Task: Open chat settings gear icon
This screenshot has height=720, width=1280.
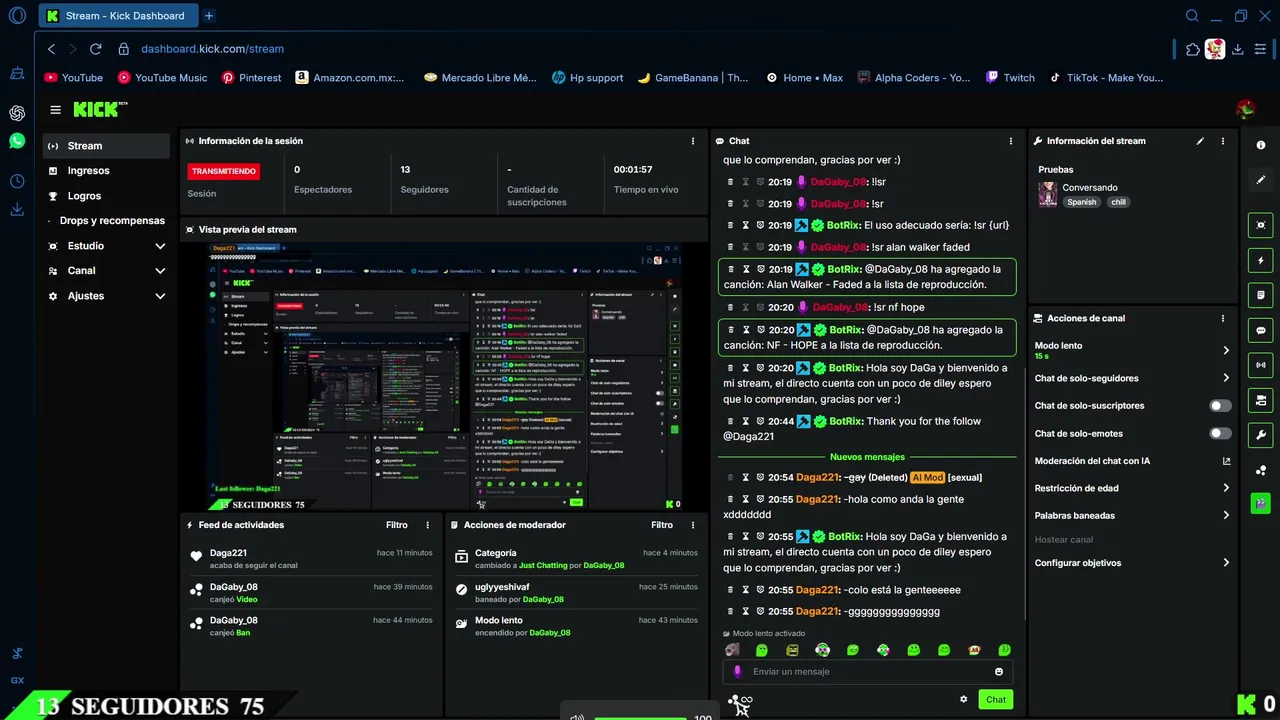Action: pos(964,699)
